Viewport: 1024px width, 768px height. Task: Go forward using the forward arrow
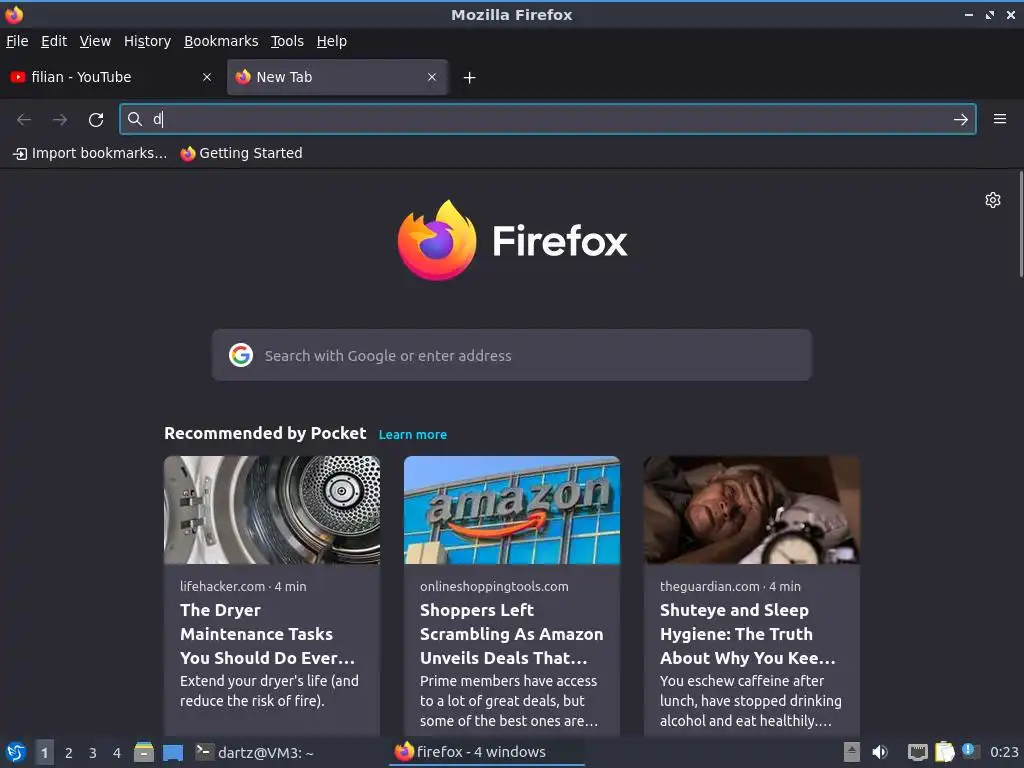(x=60, y=120)
